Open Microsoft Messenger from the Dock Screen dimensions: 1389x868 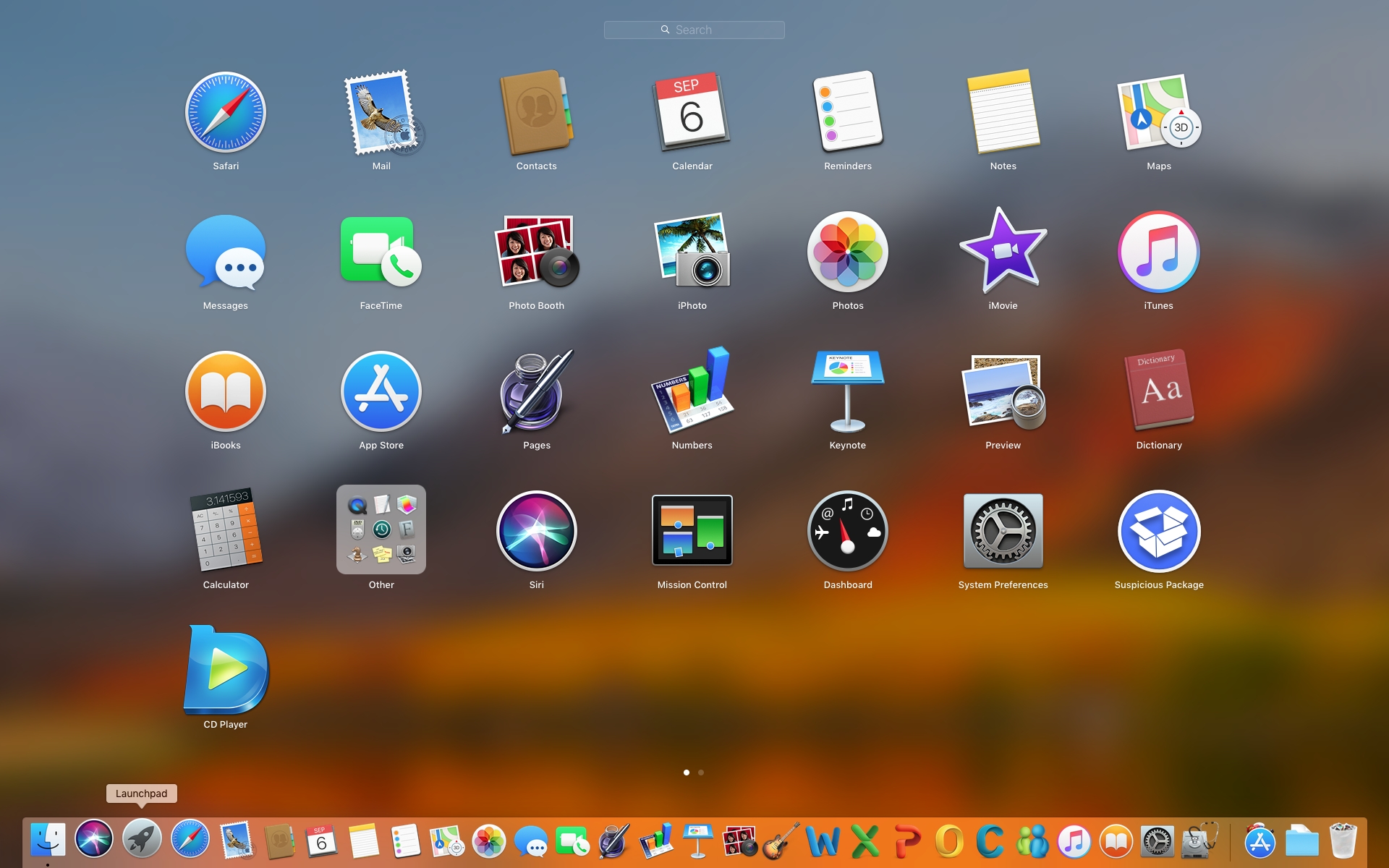click(x=1032, y=841)
